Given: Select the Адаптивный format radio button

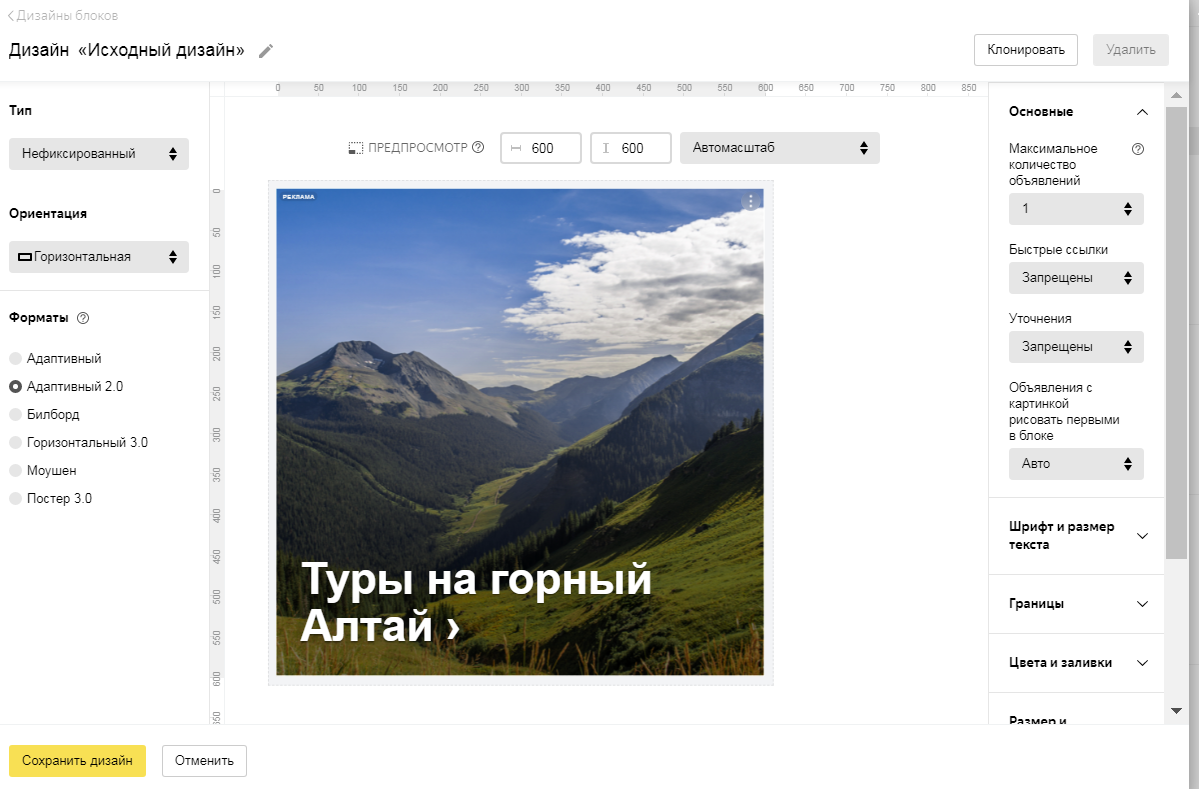Looking at the screenshot, I should point(15,358).
